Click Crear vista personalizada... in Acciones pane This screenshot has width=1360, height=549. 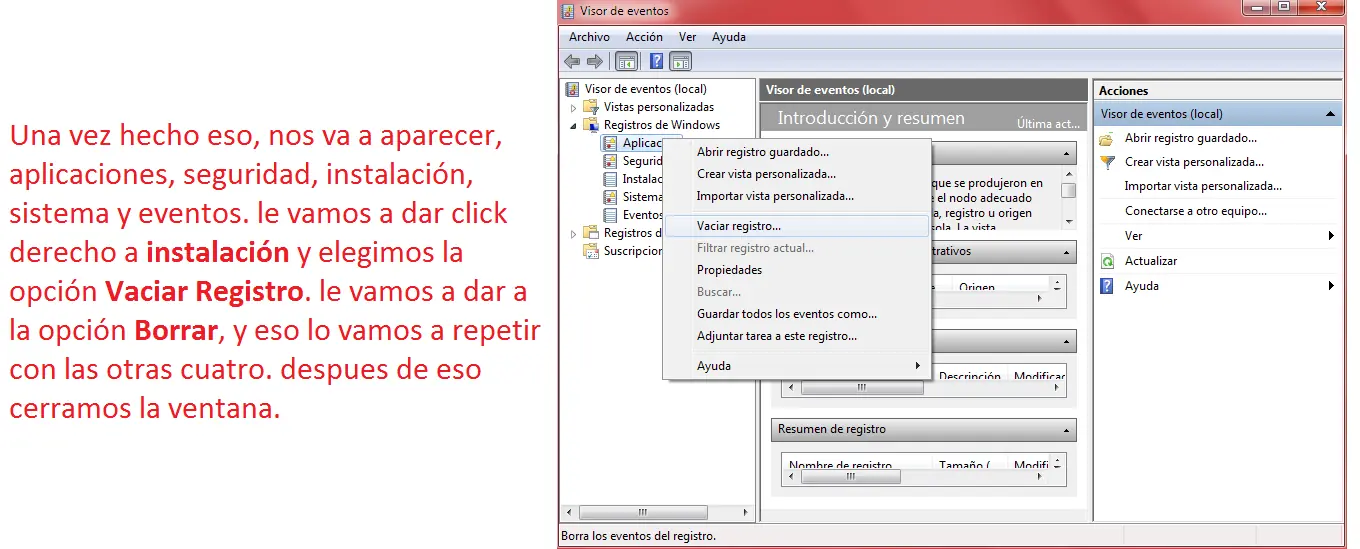pos(1194,162)
